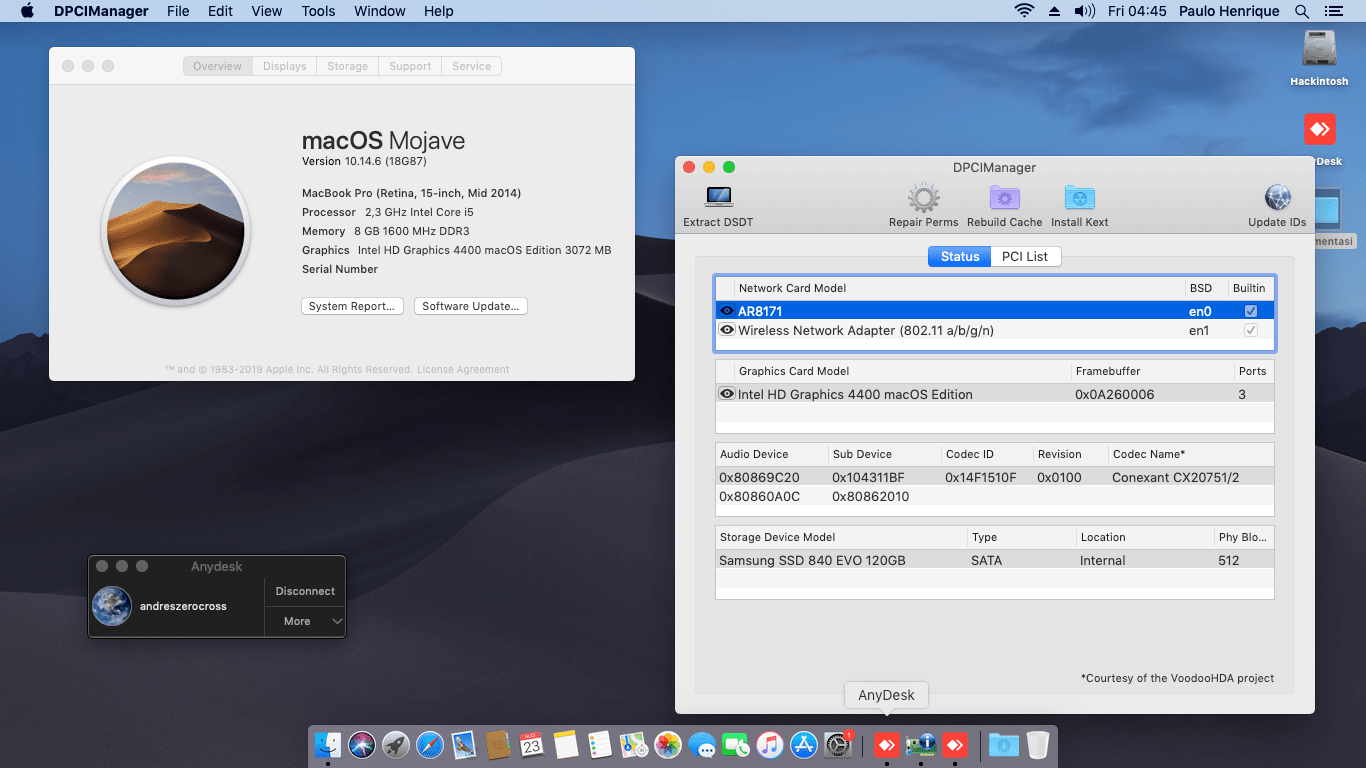Click the Network Card Model column header
The height and width of the screenshot is (768, 1366).
959,288
